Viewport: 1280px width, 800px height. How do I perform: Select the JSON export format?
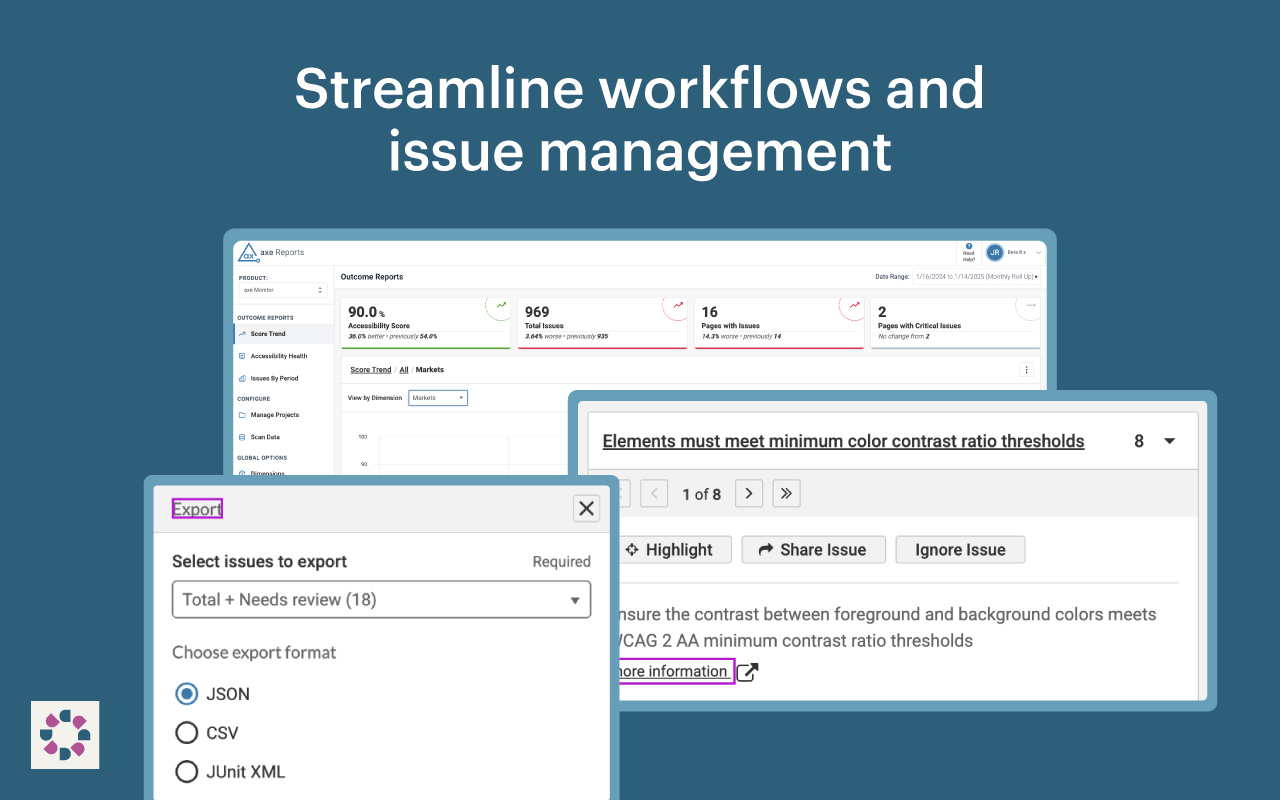point(186,694)
